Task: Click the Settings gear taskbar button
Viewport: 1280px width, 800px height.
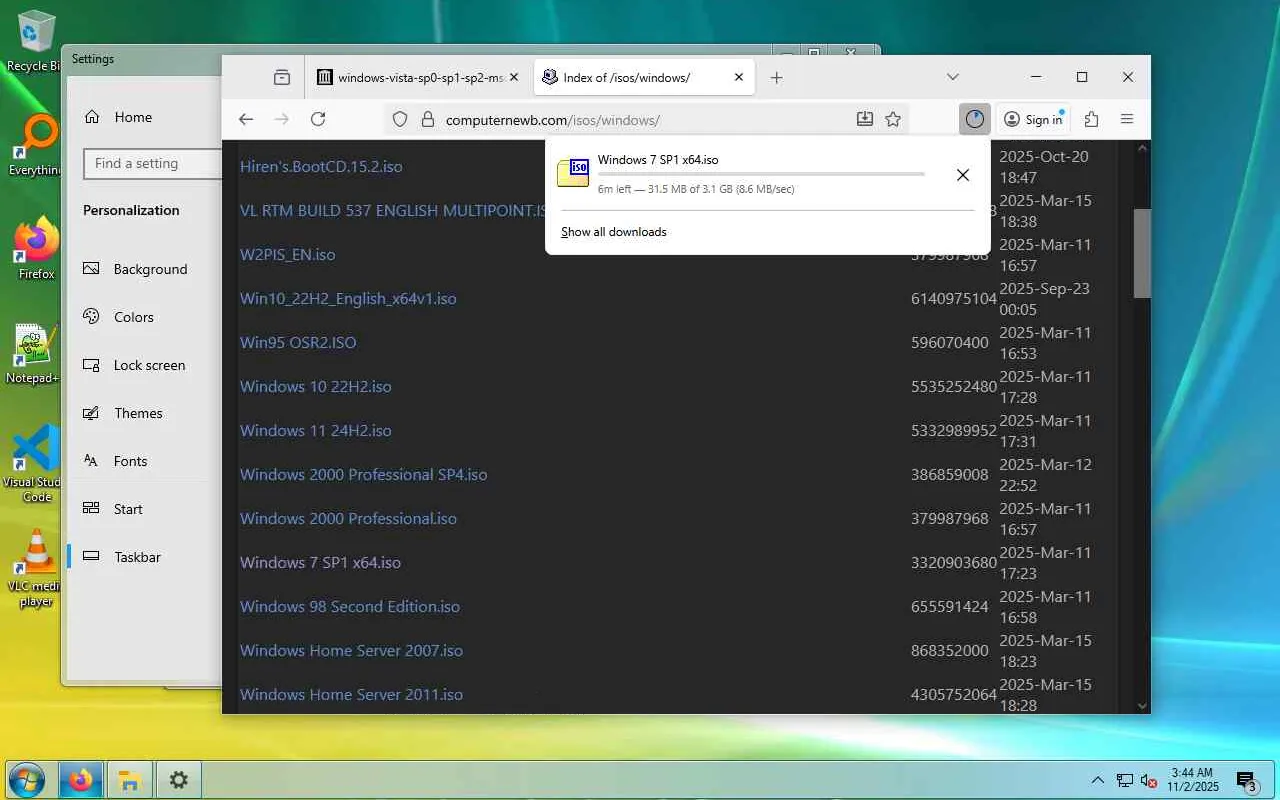Action: coord(178,780)
